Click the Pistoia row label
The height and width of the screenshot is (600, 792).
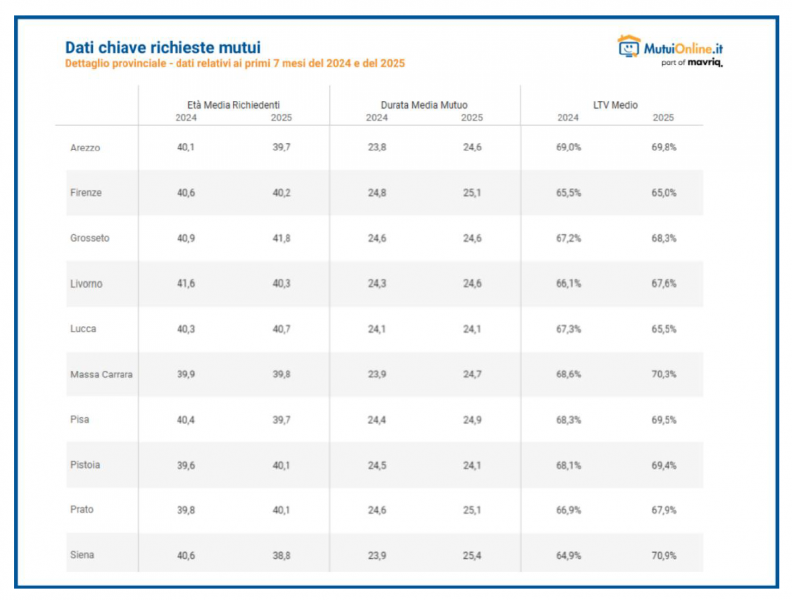click(86, 465)
